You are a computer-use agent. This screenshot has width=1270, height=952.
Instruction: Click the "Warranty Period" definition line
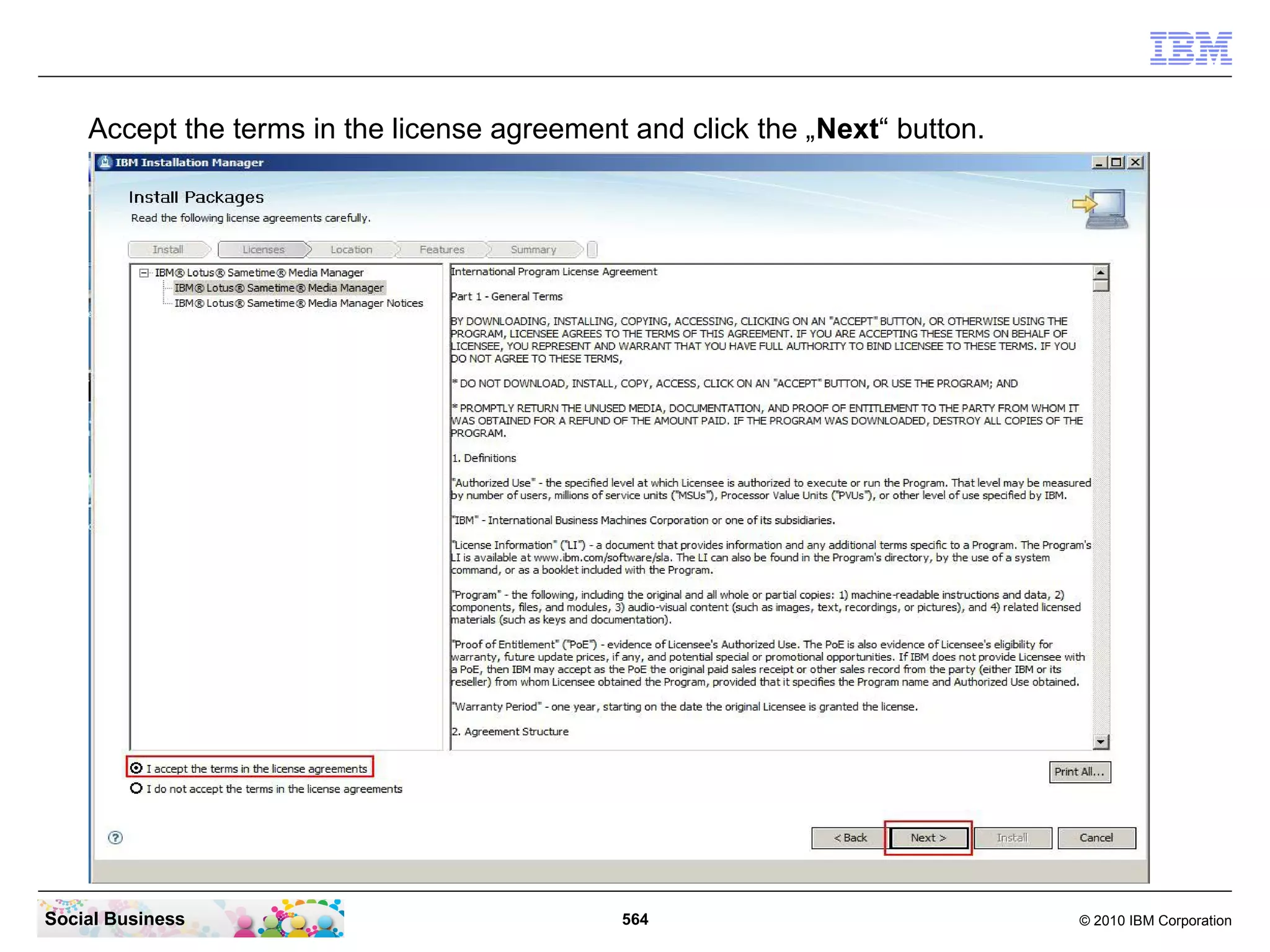coord(685,707)
